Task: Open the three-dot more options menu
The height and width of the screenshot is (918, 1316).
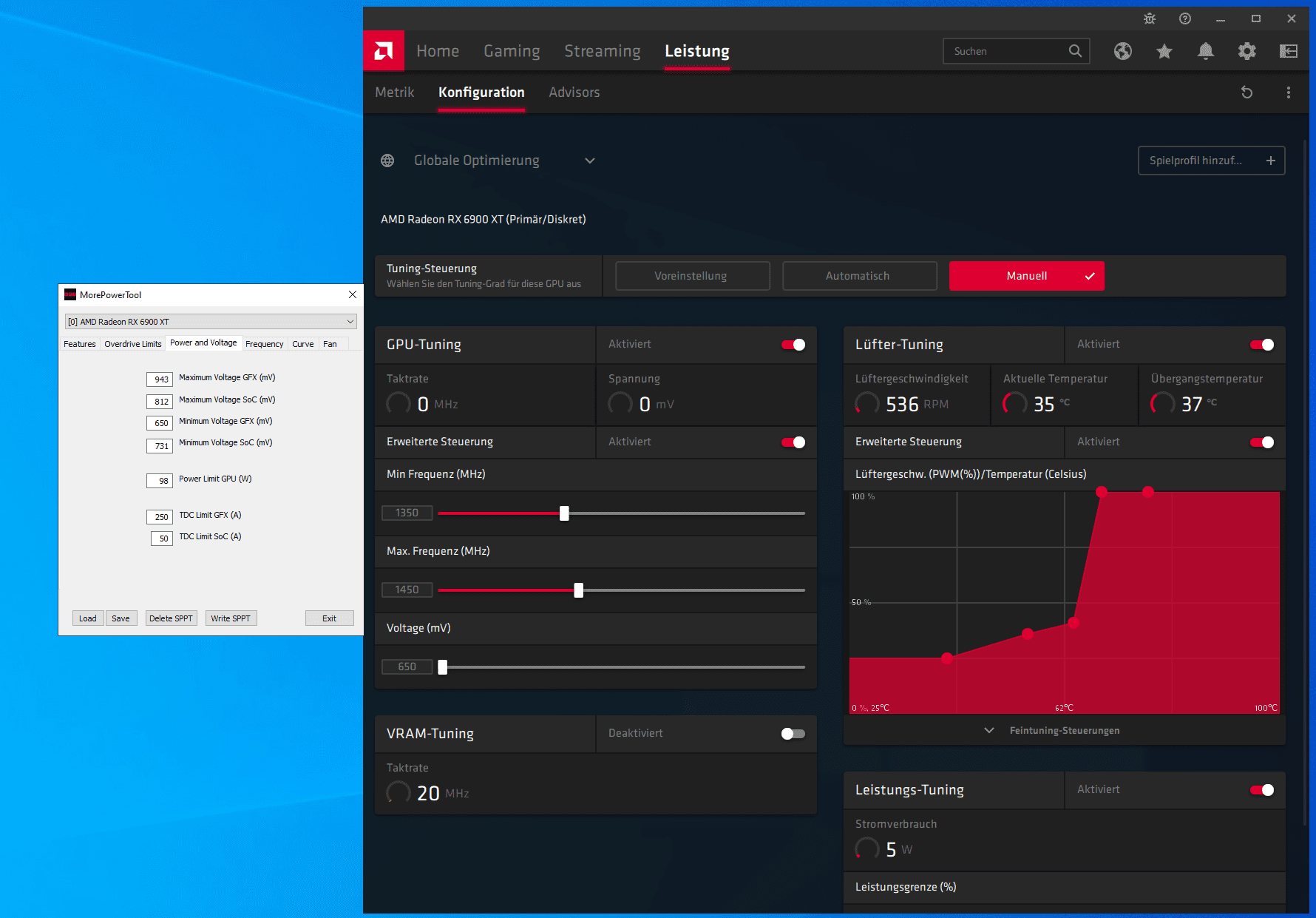Action: tap(1289, 92)
